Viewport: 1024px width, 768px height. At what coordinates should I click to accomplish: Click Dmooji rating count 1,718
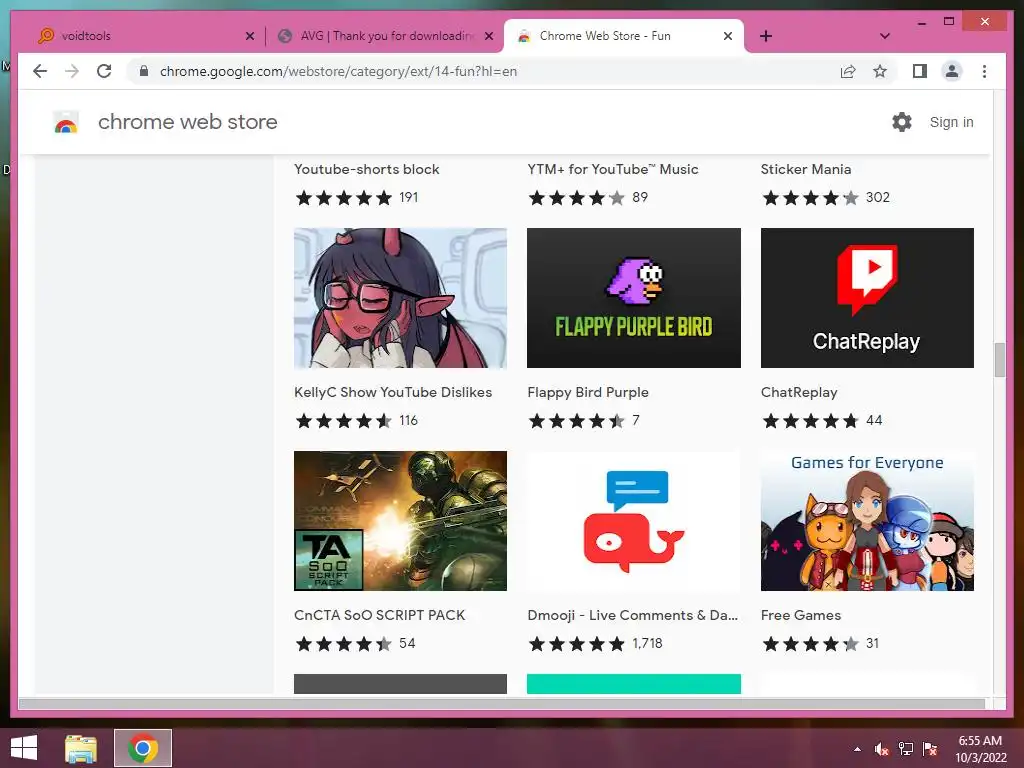647,644
